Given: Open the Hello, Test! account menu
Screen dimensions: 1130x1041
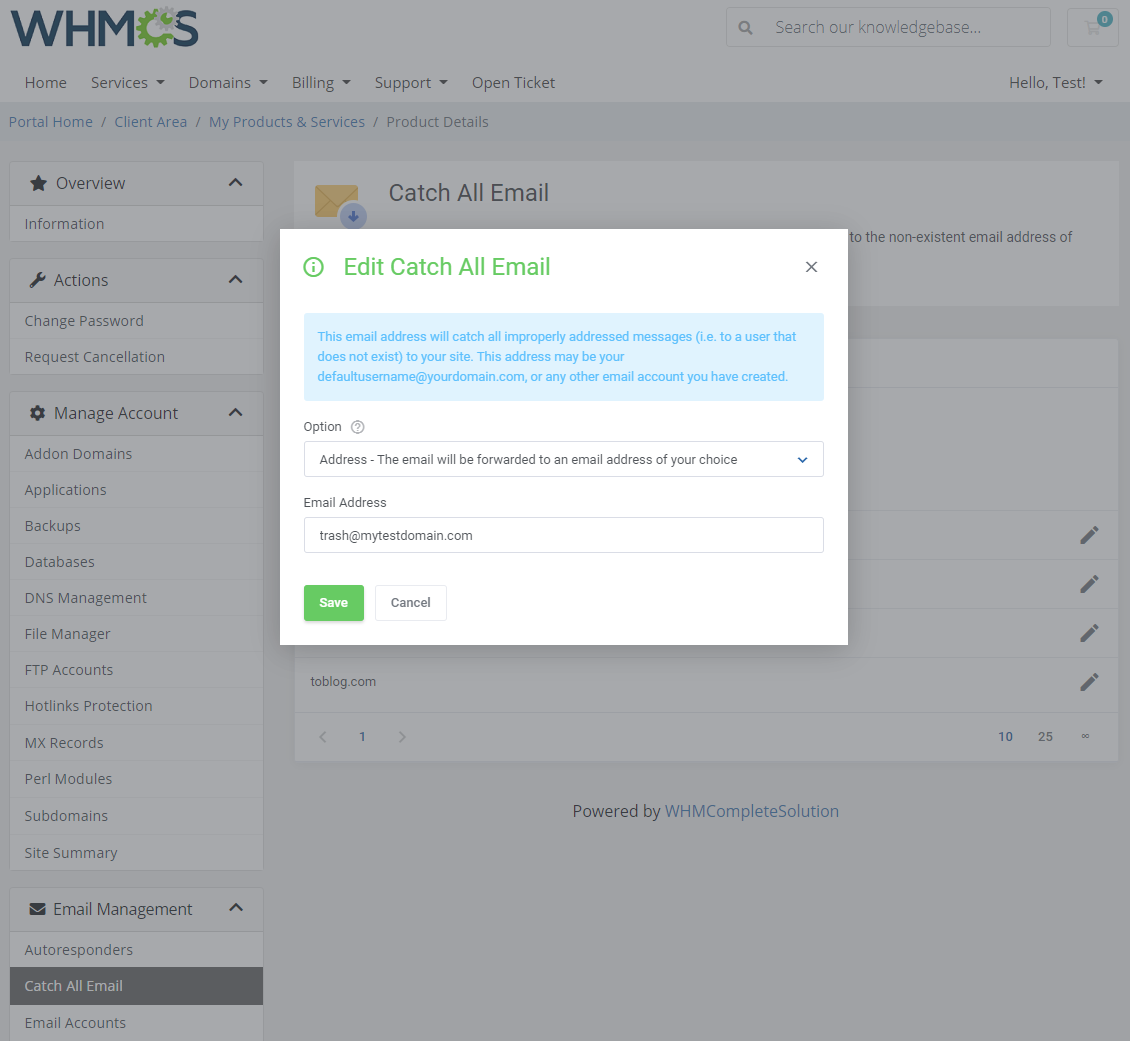Looking at the screenshot, I should pyautogui.click(x=1056, y=82).
